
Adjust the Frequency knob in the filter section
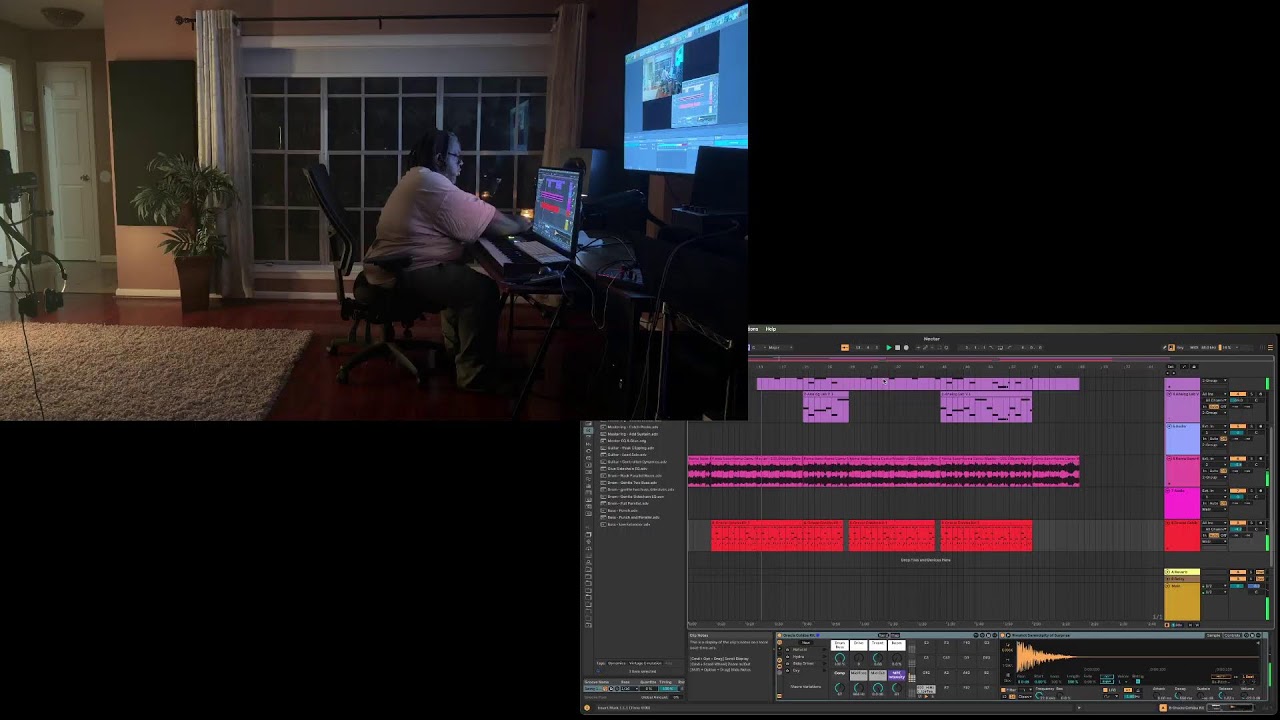pyautogui.click(x=1039, y=695)
